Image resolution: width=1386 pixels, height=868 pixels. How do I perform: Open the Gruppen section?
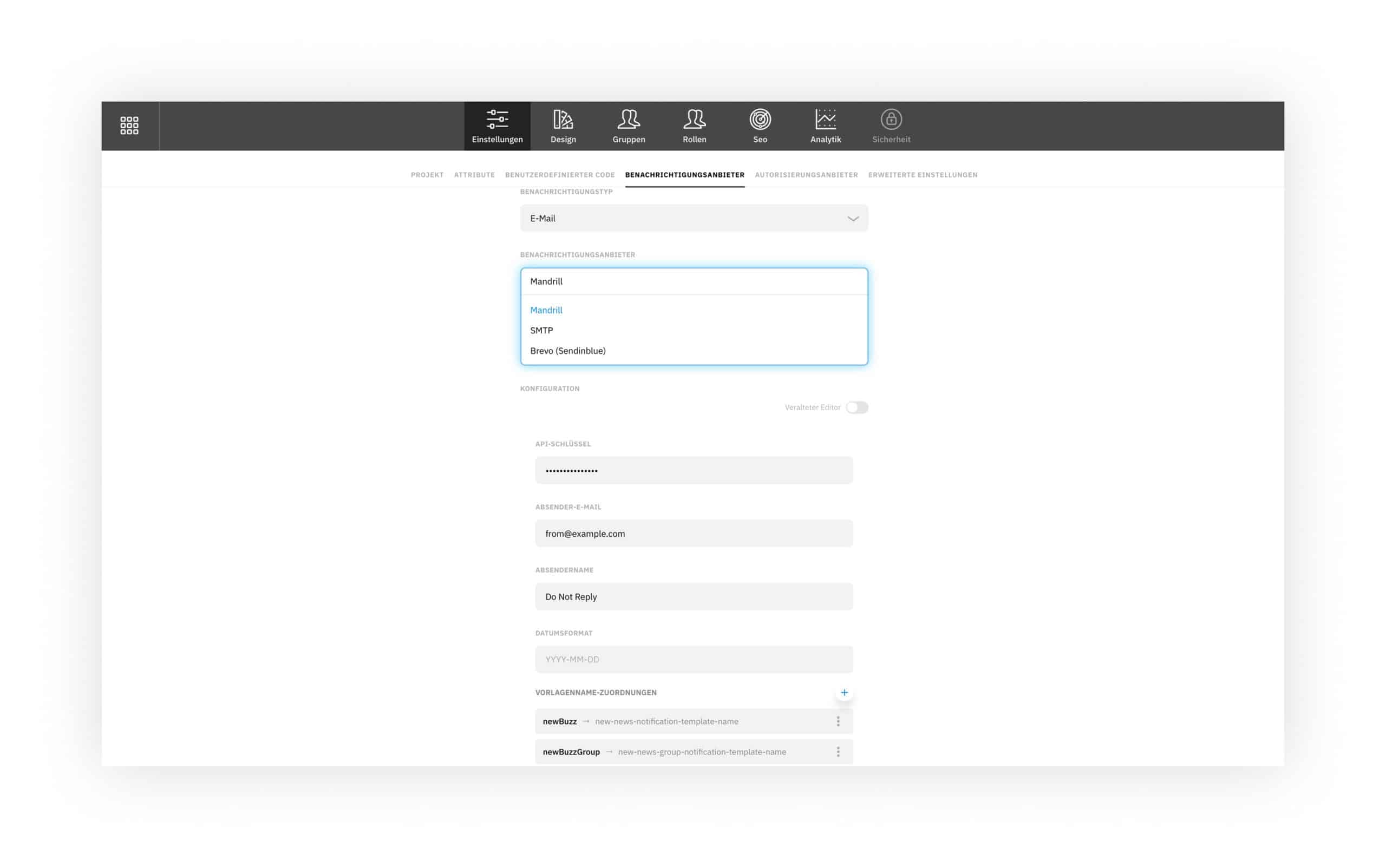click(629, 126)
